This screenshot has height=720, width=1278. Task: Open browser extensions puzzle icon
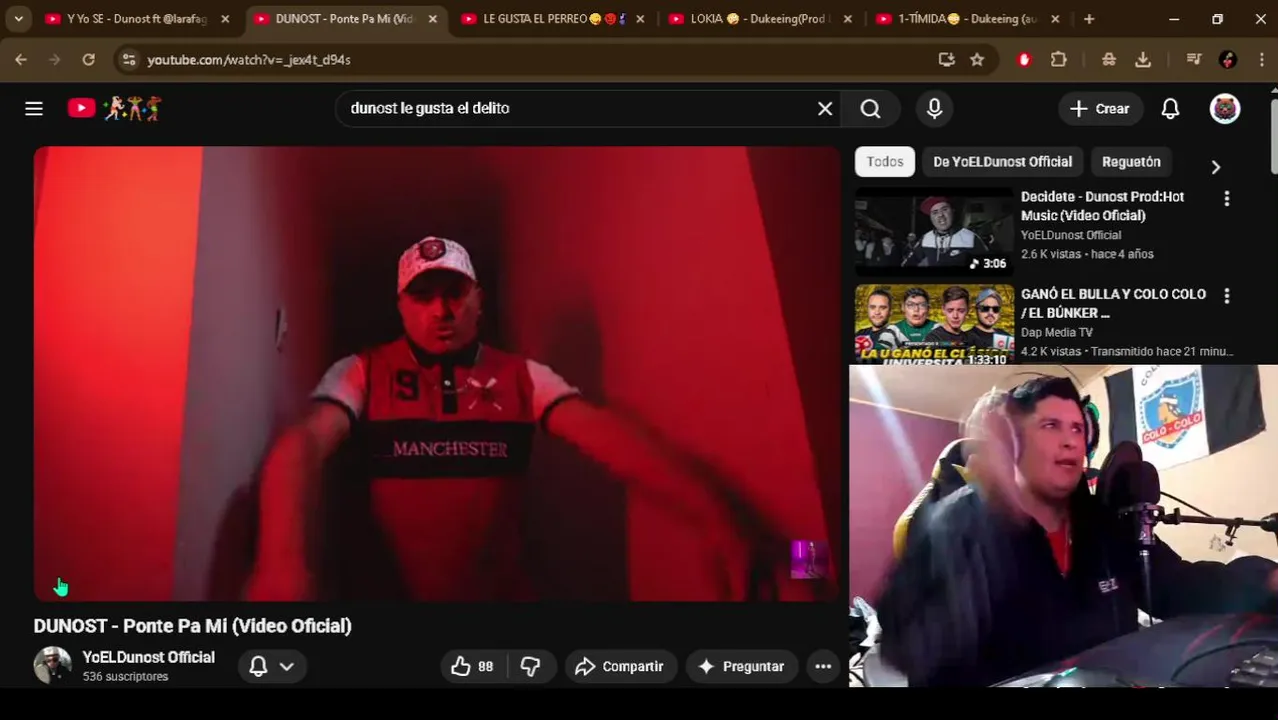(x=1059, y=60)
